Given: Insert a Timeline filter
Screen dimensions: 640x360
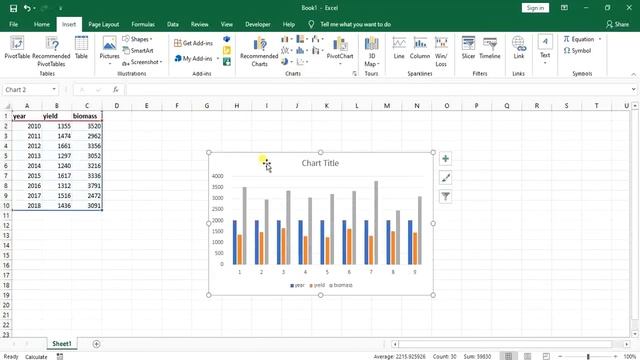Looking at the screenshot, I should point(490,47).
